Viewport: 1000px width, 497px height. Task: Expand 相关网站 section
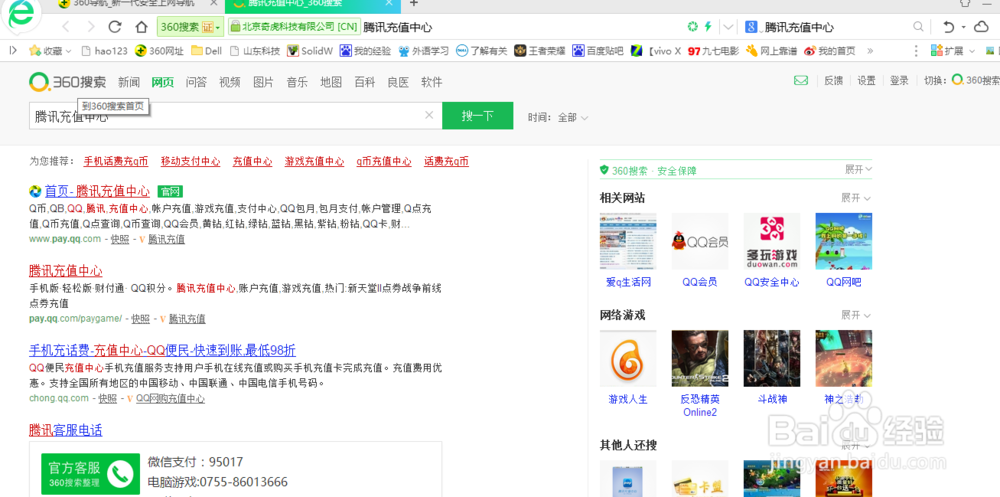coord(855,198)
